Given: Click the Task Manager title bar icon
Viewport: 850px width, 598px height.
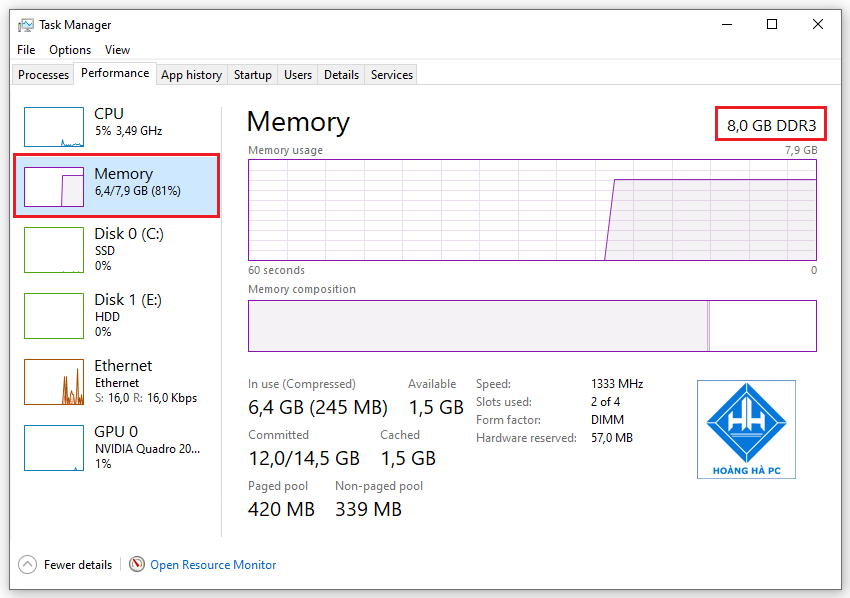Looking at the screenshot, I should coord(28,24).
